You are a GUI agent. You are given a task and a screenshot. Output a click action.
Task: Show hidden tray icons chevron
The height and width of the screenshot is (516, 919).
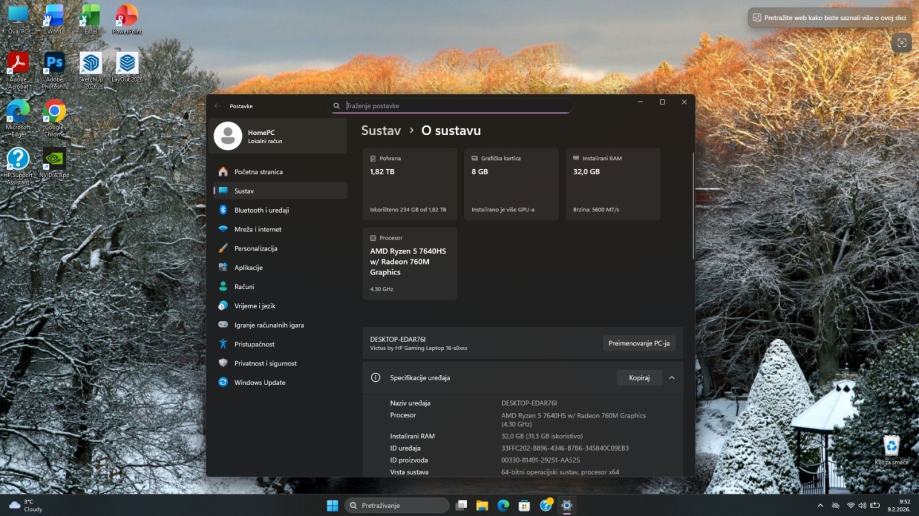820,505
